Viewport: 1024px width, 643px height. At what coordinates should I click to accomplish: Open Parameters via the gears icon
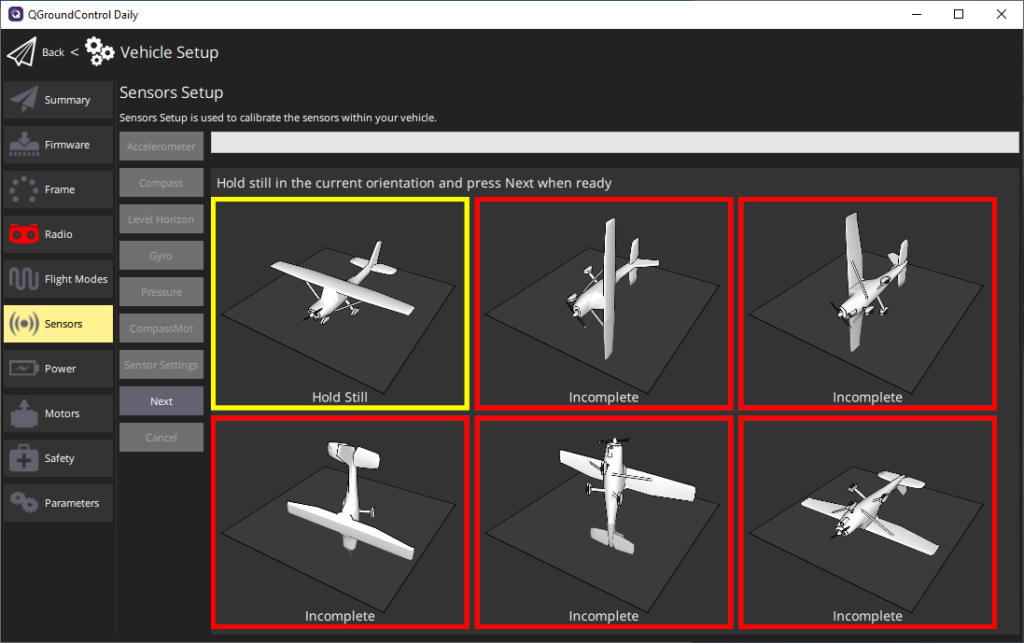pos(24,503)
